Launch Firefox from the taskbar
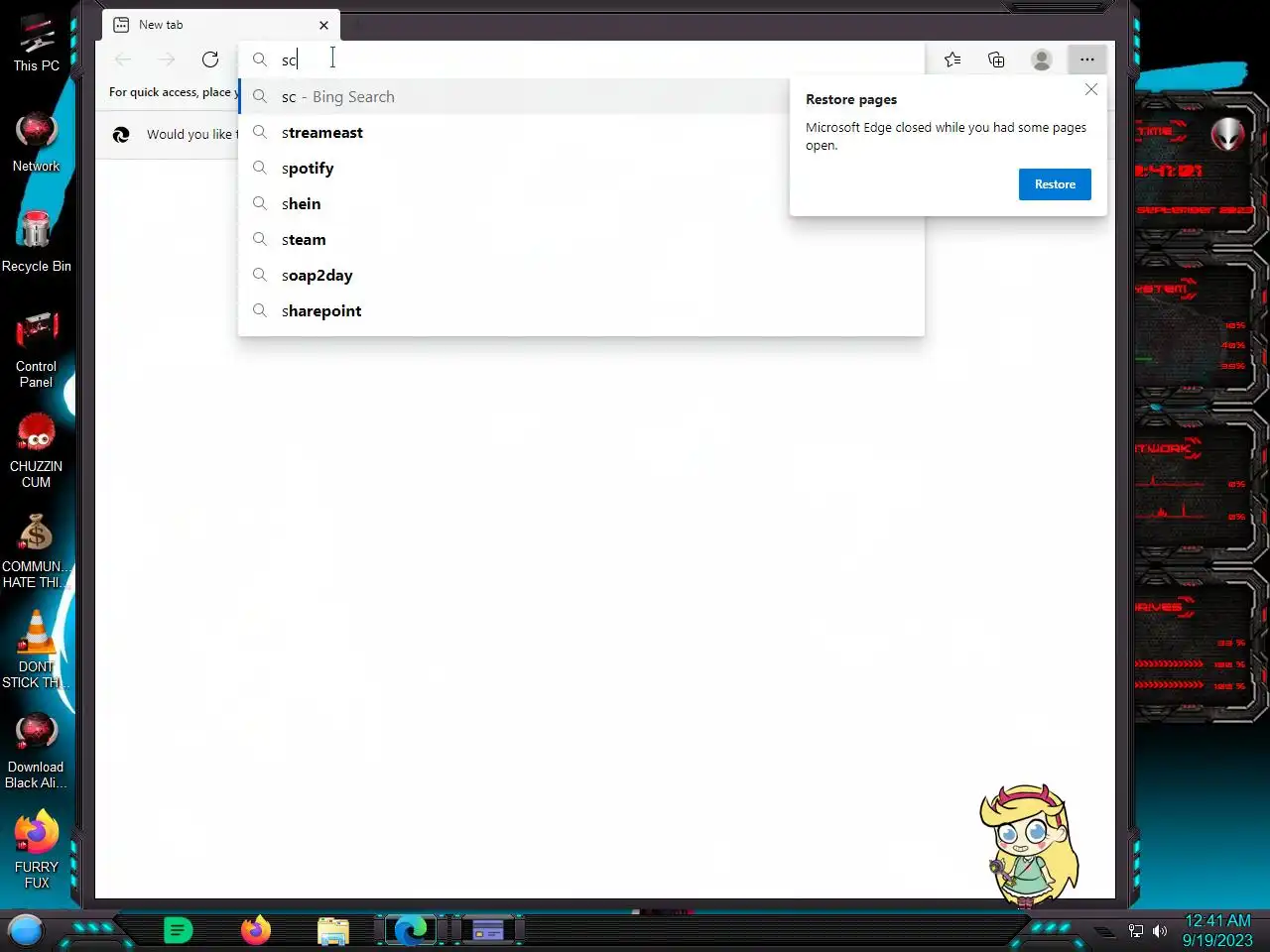 [255, 930]
